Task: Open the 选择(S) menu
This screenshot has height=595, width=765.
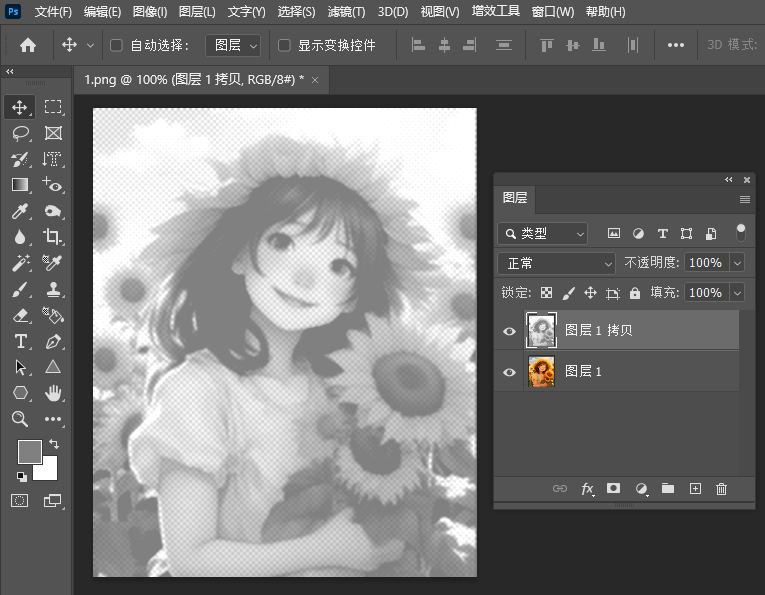Action: pyautogui.click(x=296, y=11)
